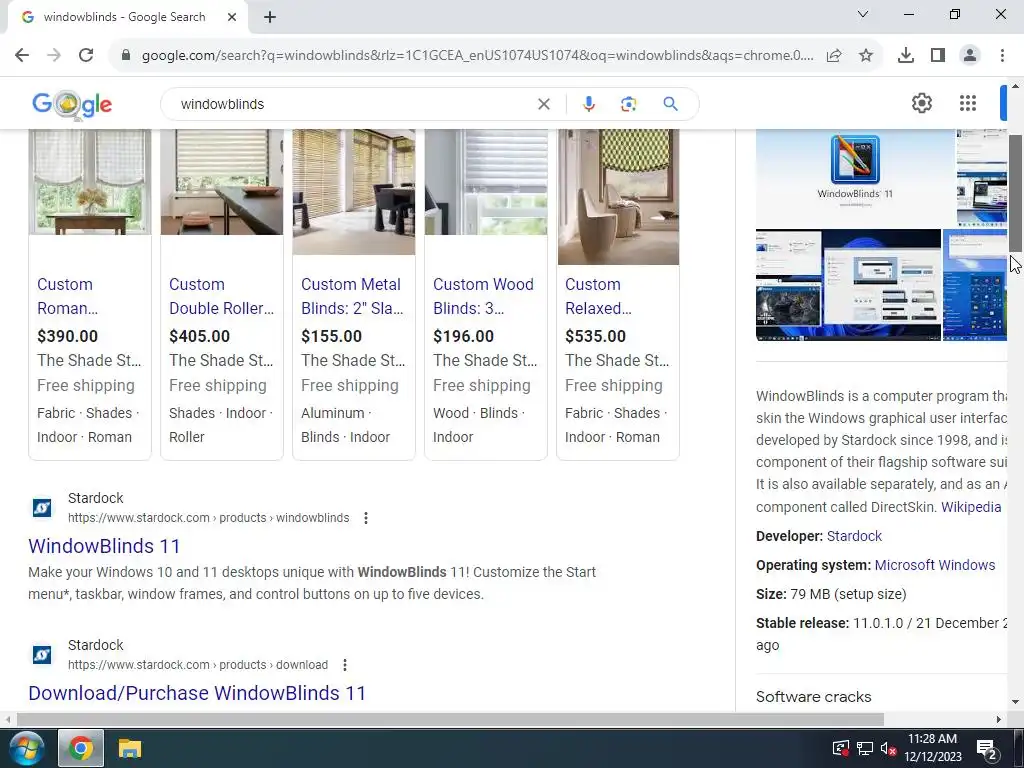Open options for stardock.com products windowblinds result
The image size is (1024, 768).
366,518
